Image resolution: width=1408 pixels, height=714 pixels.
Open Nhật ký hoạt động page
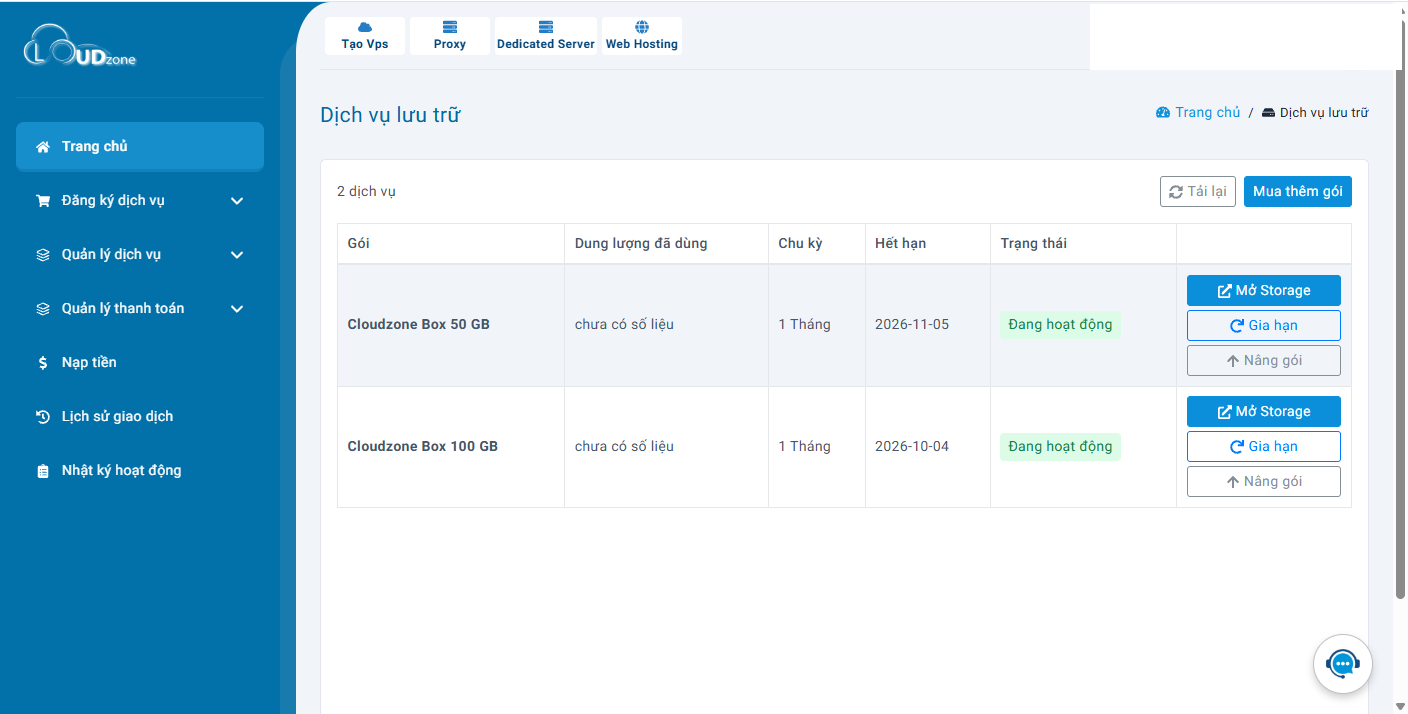pos(140,471)
